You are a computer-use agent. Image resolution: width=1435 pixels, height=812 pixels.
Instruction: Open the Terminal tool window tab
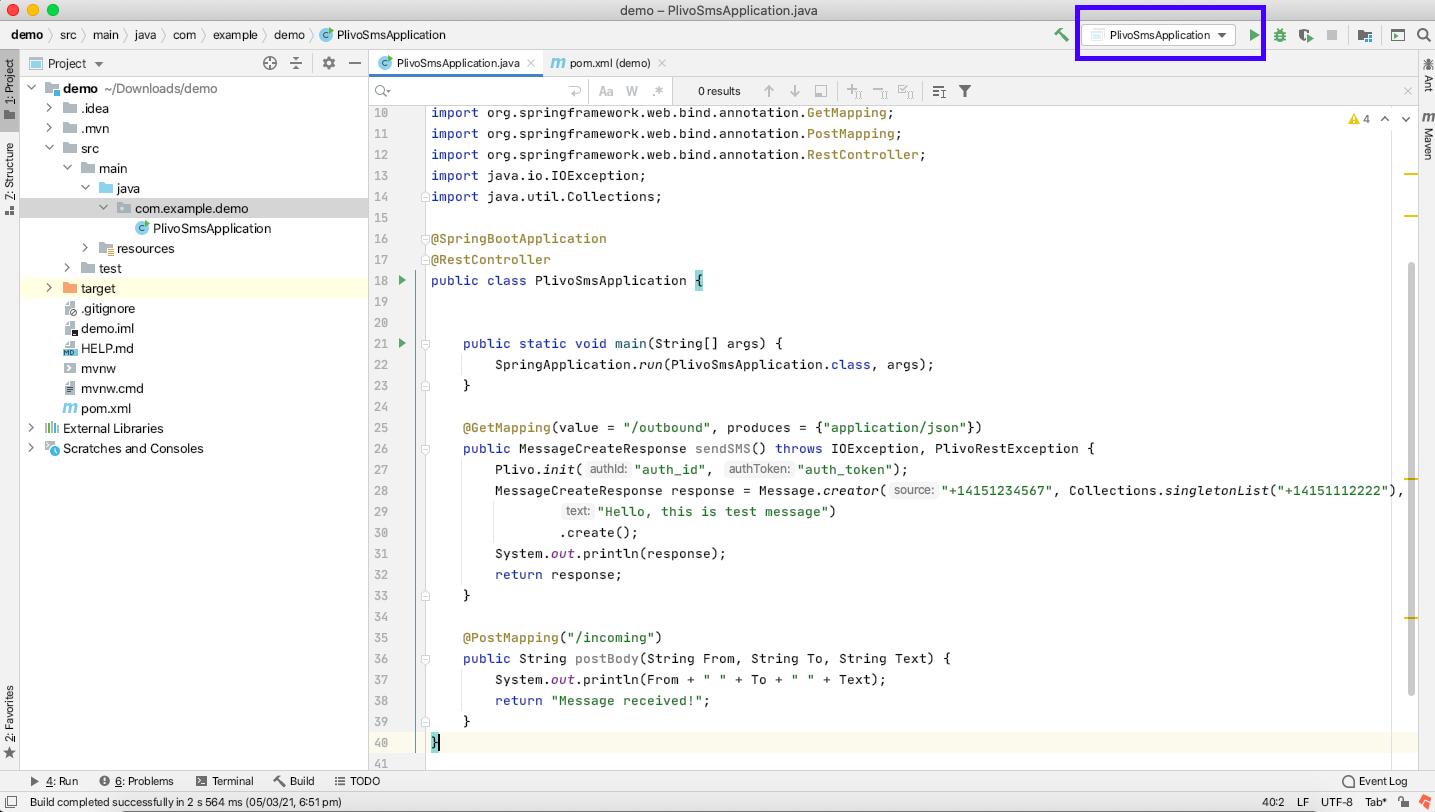pyautogui.click(x=225, y=781)
